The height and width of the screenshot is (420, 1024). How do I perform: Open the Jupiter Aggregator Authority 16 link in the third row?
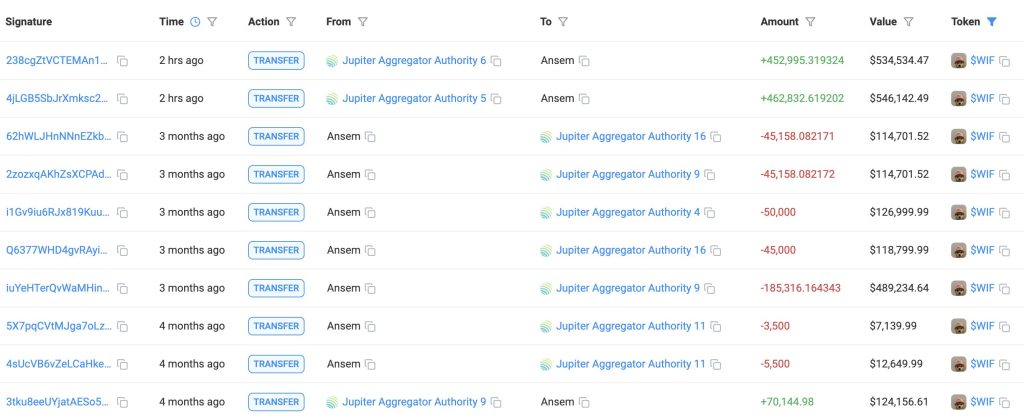pos(630,137)
